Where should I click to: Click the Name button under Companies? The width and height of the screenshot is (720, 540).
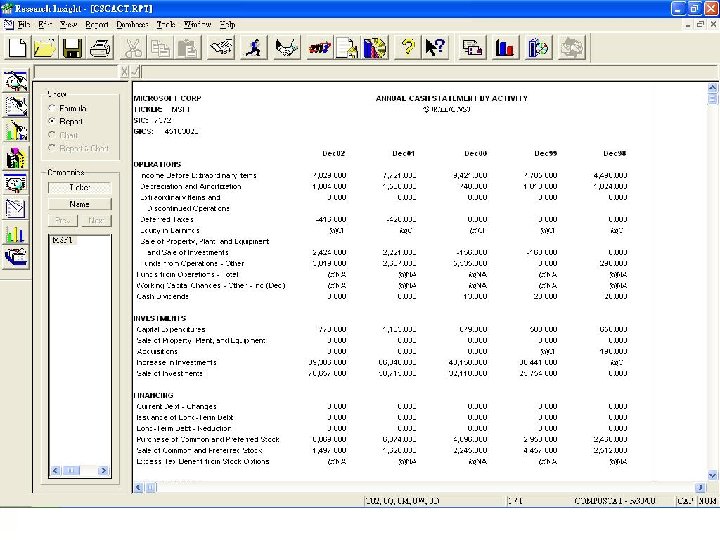[x=79, y=204]
